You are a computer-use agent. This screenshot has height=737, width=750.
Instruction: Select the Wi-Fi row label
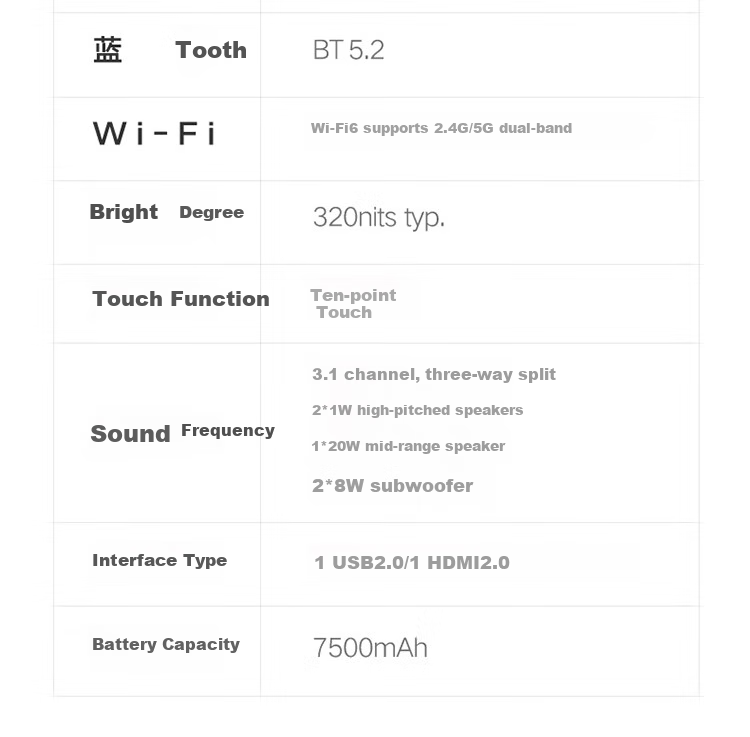[154, 133]
